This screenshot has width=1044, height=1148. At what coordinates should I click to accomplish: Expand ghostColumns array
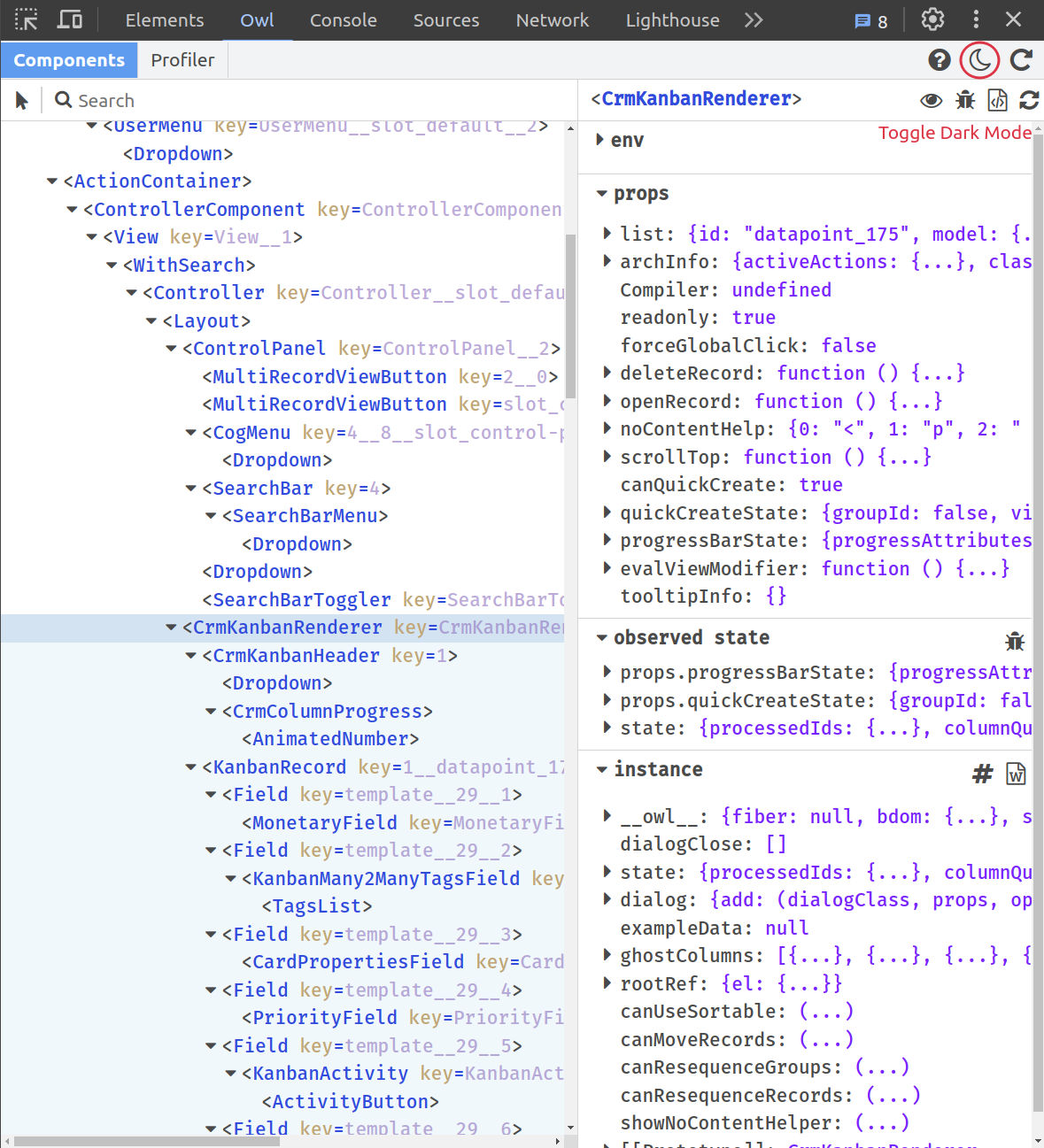click(x=607, y=955)
